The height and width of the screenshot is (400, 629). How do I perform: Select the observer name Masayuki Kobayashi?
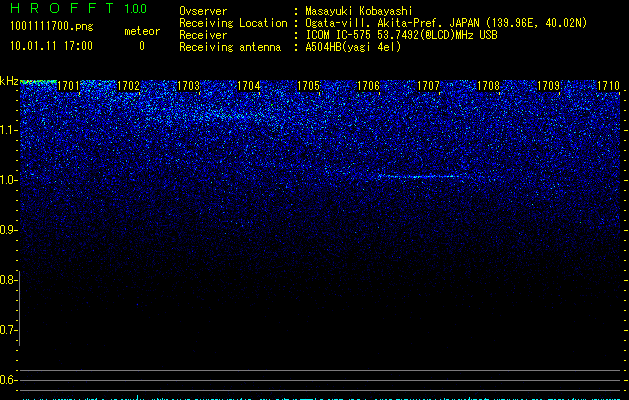pos(359,11)
